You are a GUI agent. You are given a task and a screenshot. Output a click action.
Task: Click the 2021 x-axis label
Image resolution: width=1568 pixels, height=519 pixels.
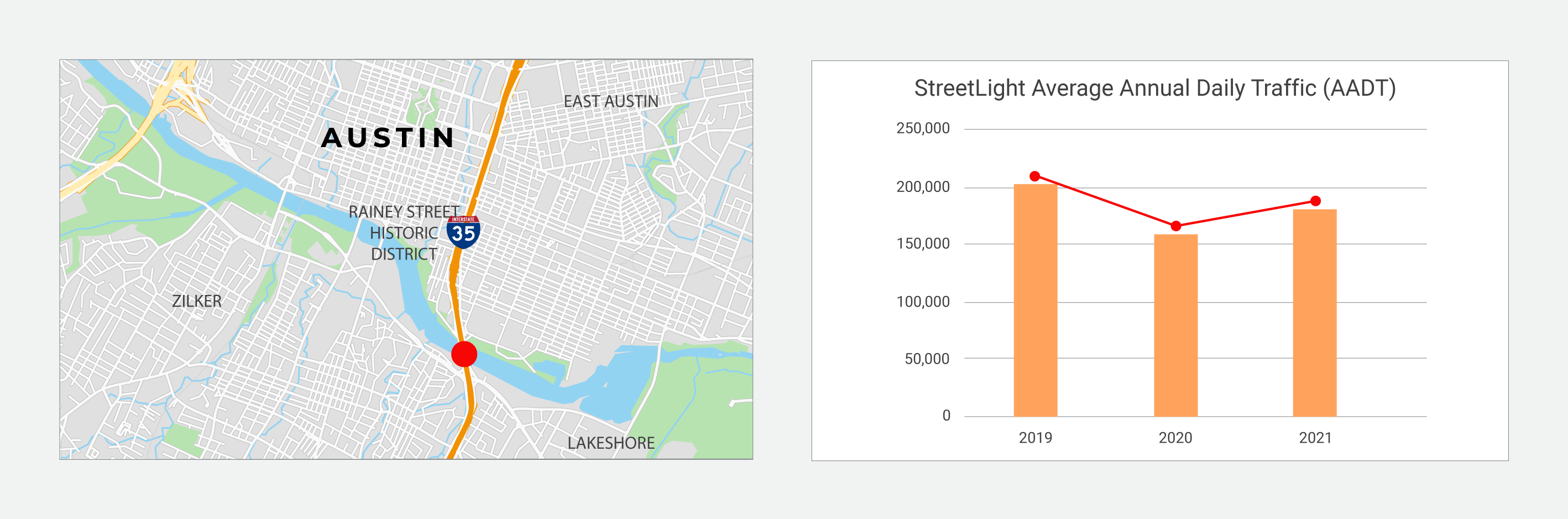click(x=1315, y=437)
